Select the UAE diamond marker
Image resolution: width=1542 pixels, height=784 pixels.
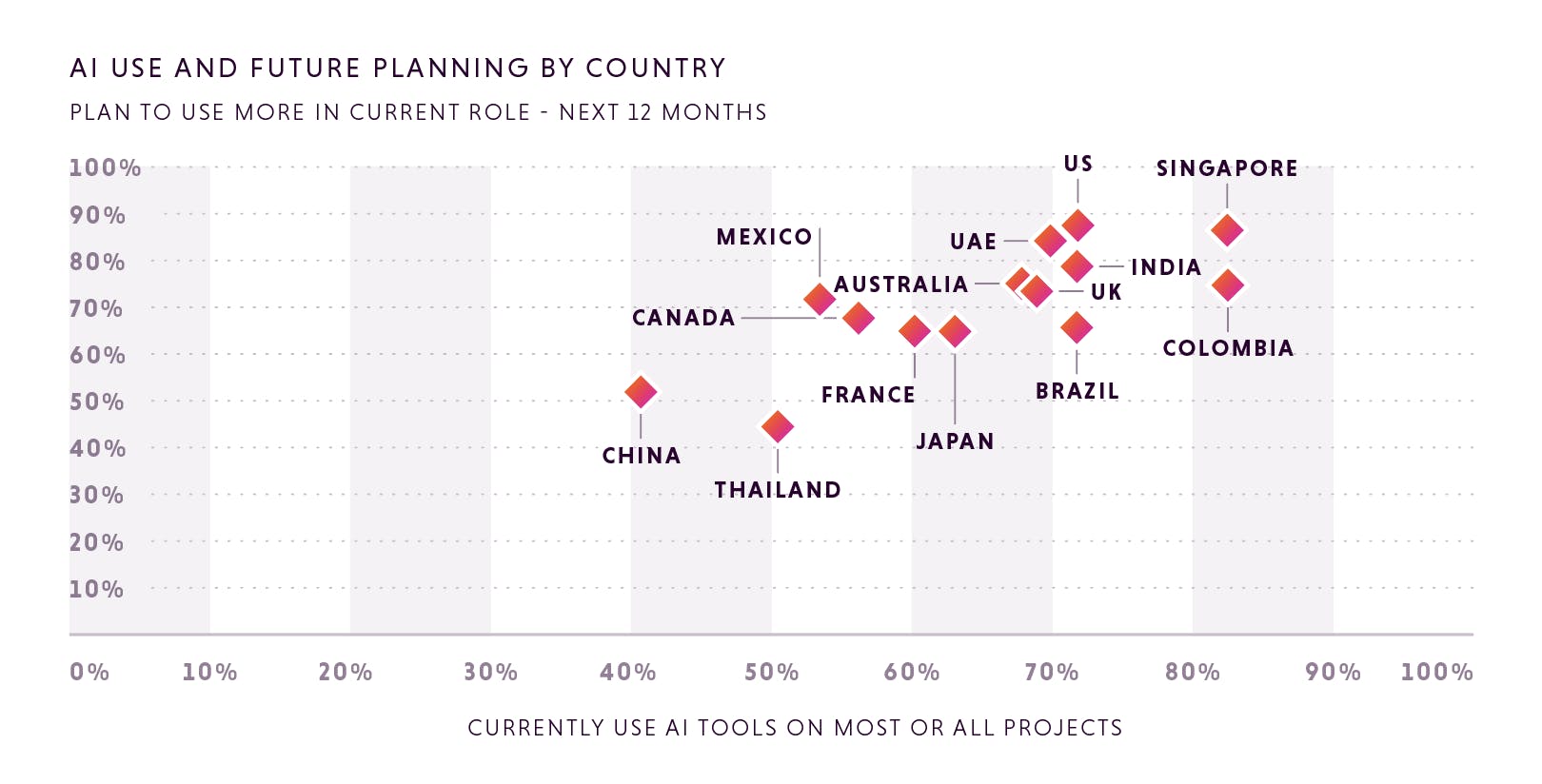coord(1050,241)
